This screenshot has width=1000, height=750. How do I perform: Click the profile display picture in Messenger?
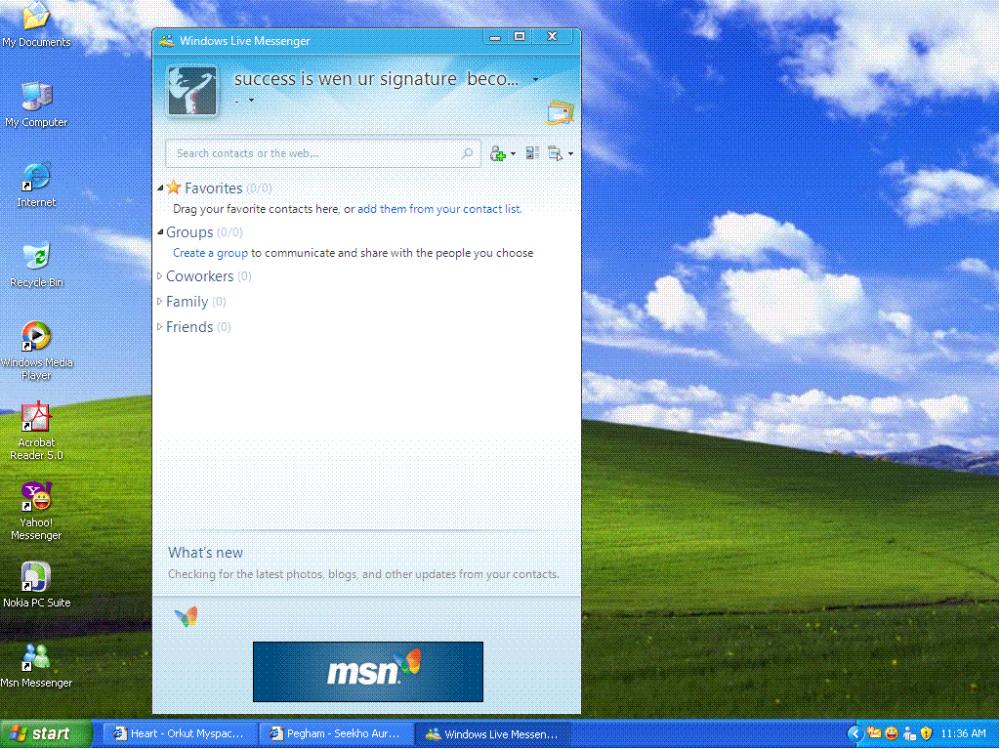pyautogui.click(x=192, y=91)
